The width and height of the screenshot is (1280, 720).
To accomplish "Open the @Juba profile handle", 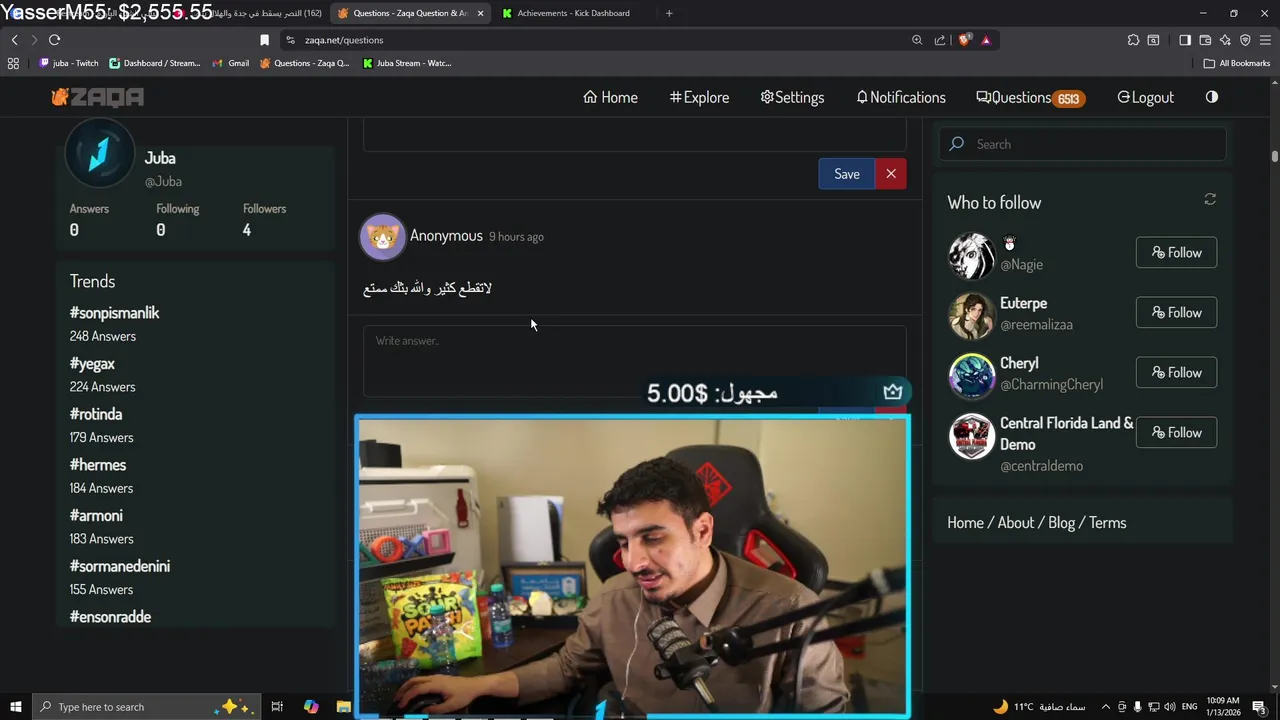I will (163, 181).
